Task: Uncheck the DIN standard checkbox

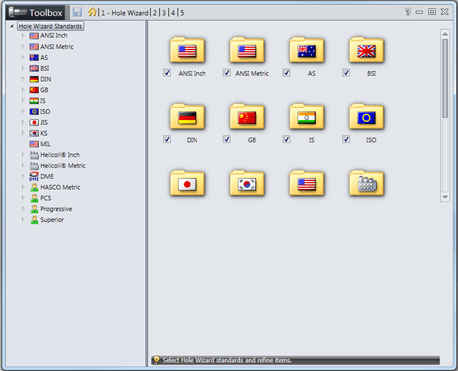Action: [x=167, y=139]
